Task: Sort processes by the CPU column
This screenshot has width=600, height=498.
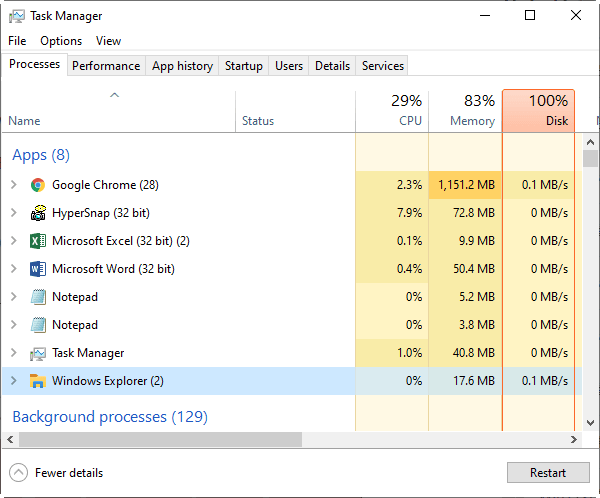Action: tap(392, 112)
